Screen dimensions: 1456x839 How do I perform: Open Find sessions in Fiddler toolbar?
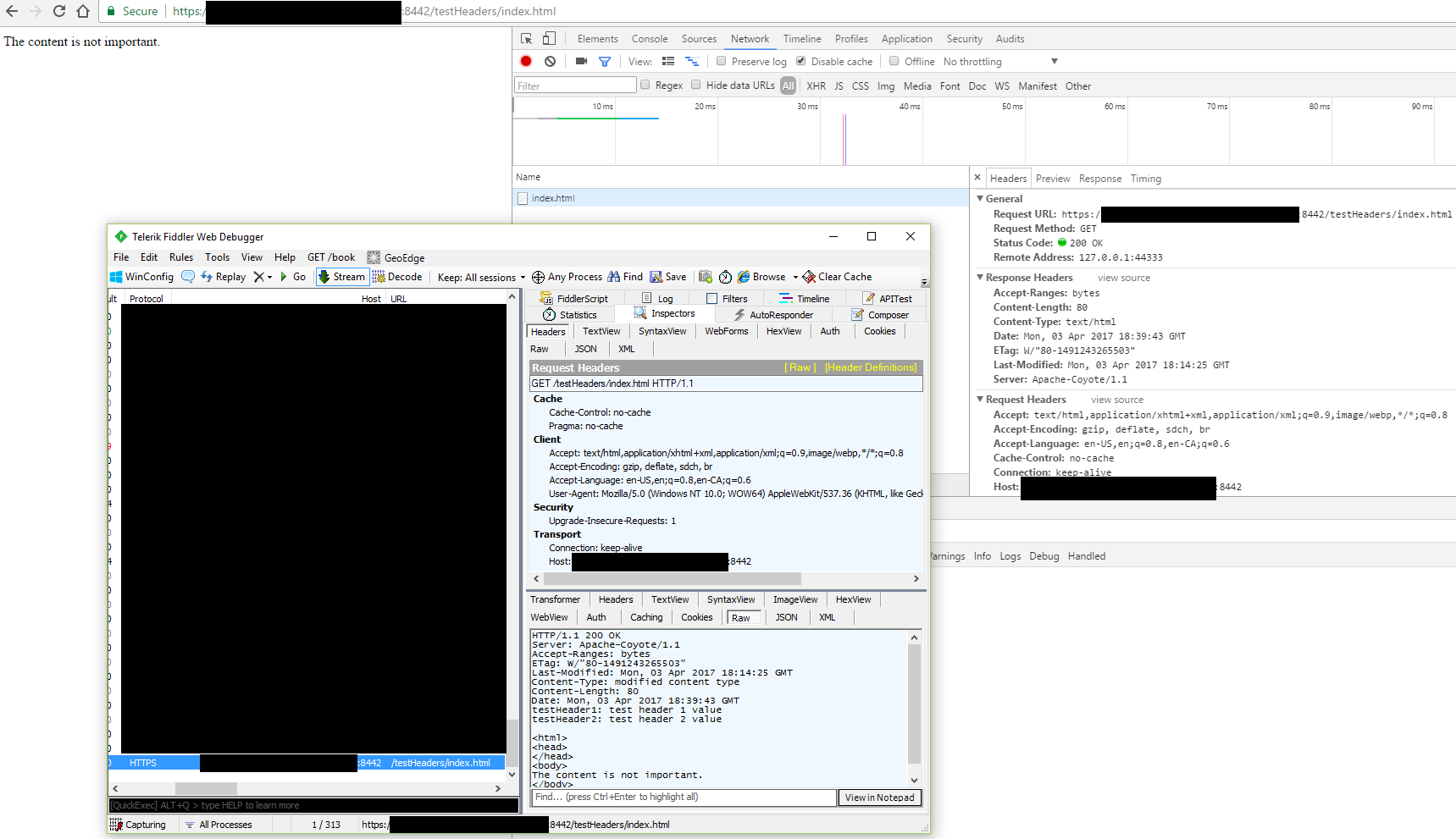(626, 277)
